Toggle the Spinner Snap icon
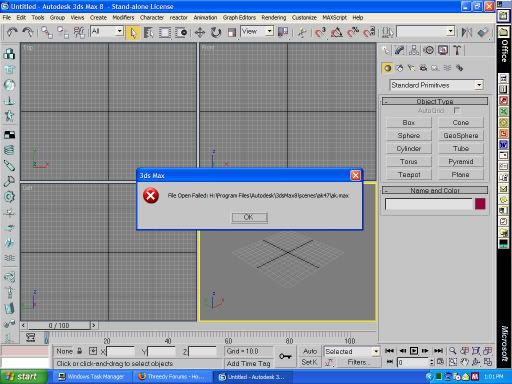This screenshot has height=384, width=512. point(369,32)
